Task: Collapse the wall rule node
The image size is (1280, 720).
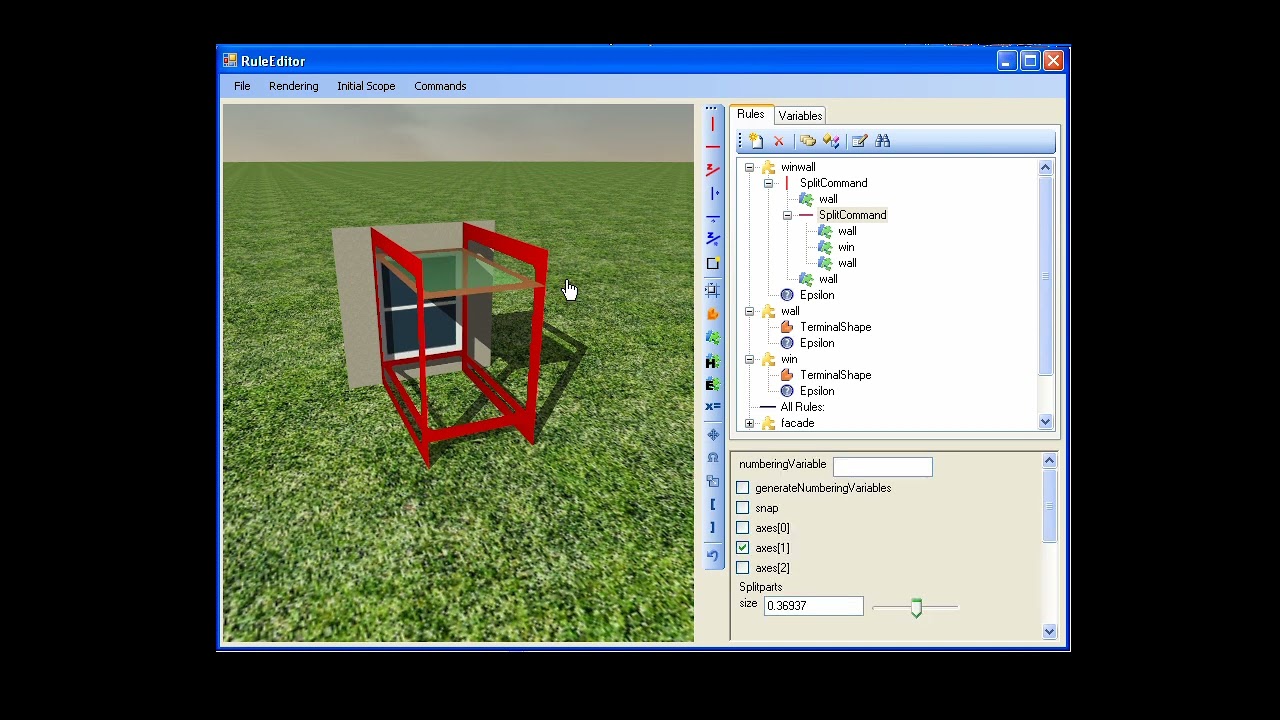Action: (749, 311)
